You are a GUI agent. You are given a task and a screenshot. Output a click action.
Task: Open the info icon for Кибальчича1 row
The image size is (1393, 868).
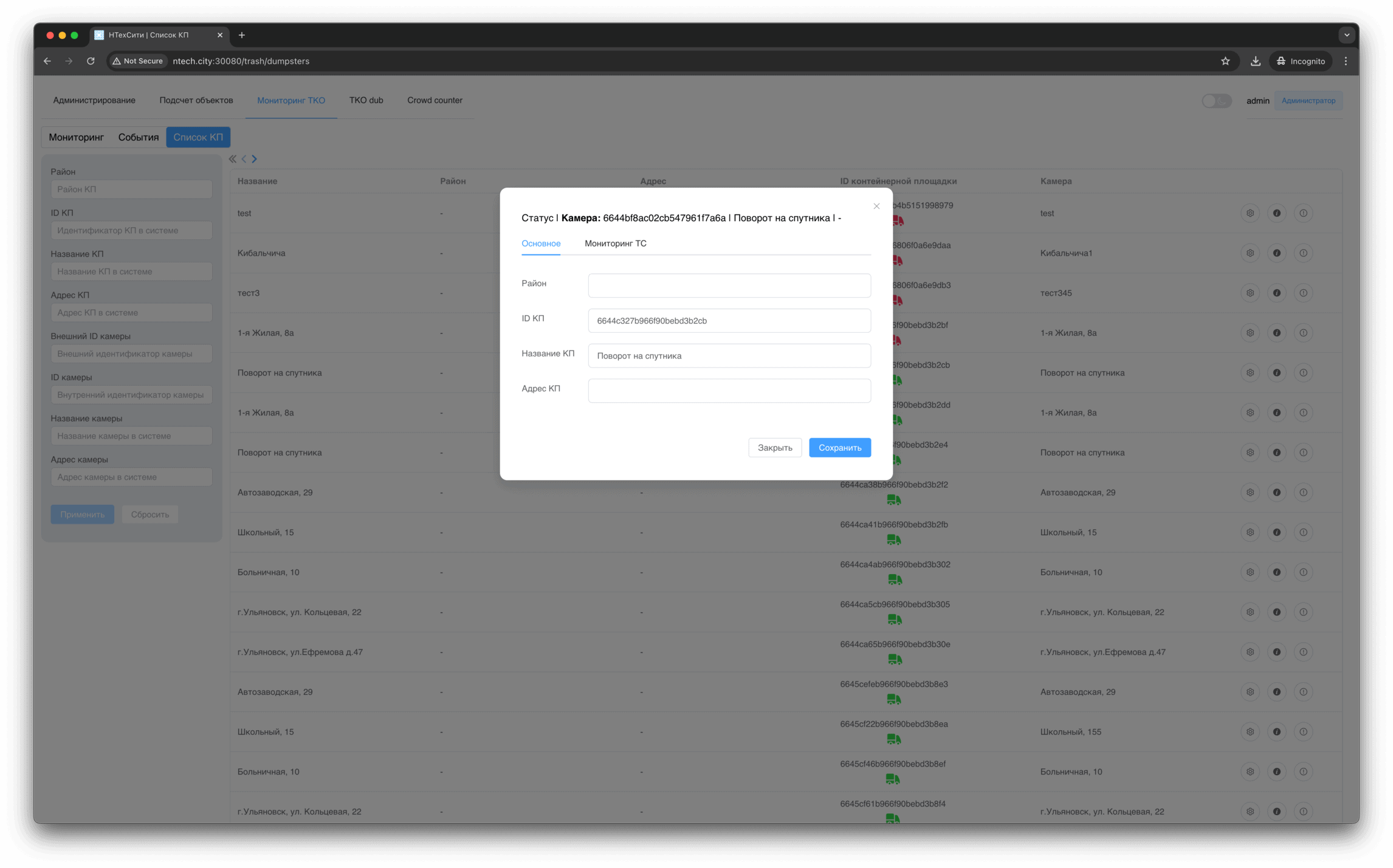(1276, 253)
